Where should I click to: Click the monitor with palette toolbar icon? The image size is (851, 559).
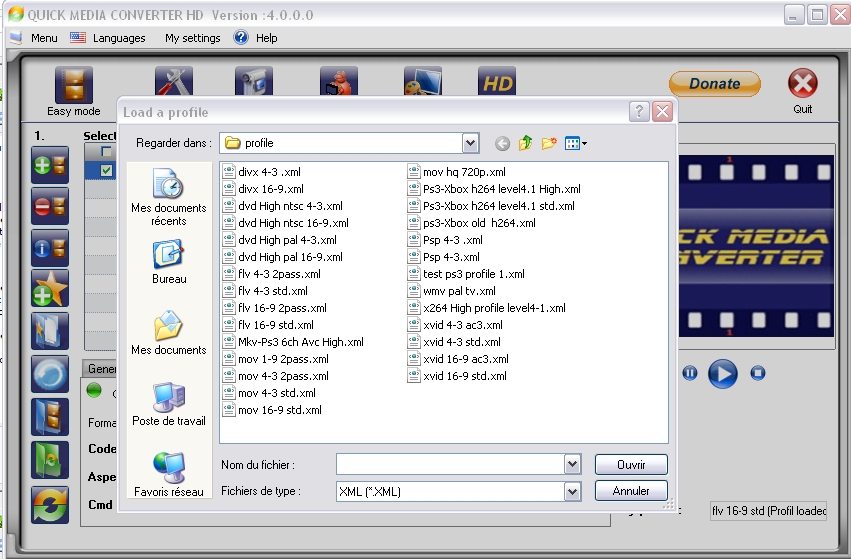[423, 81]
